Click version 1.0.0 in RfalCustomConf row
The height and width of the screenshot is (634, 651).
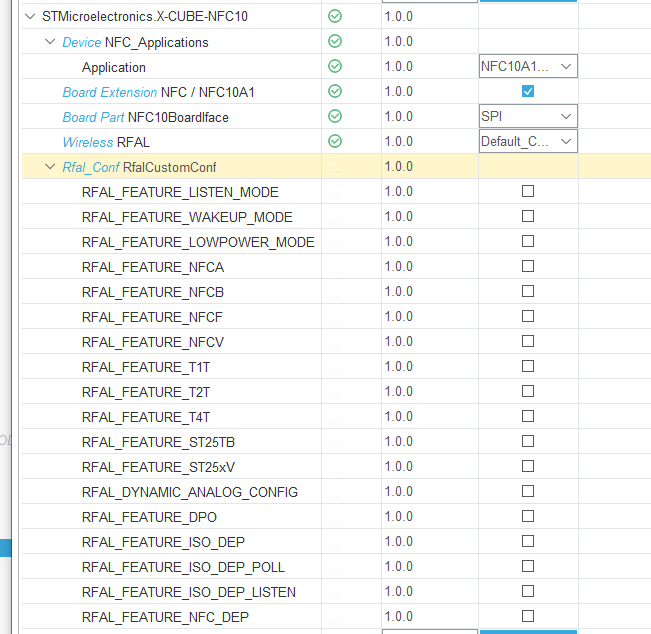pyautogui.click(x=399, y=166)
